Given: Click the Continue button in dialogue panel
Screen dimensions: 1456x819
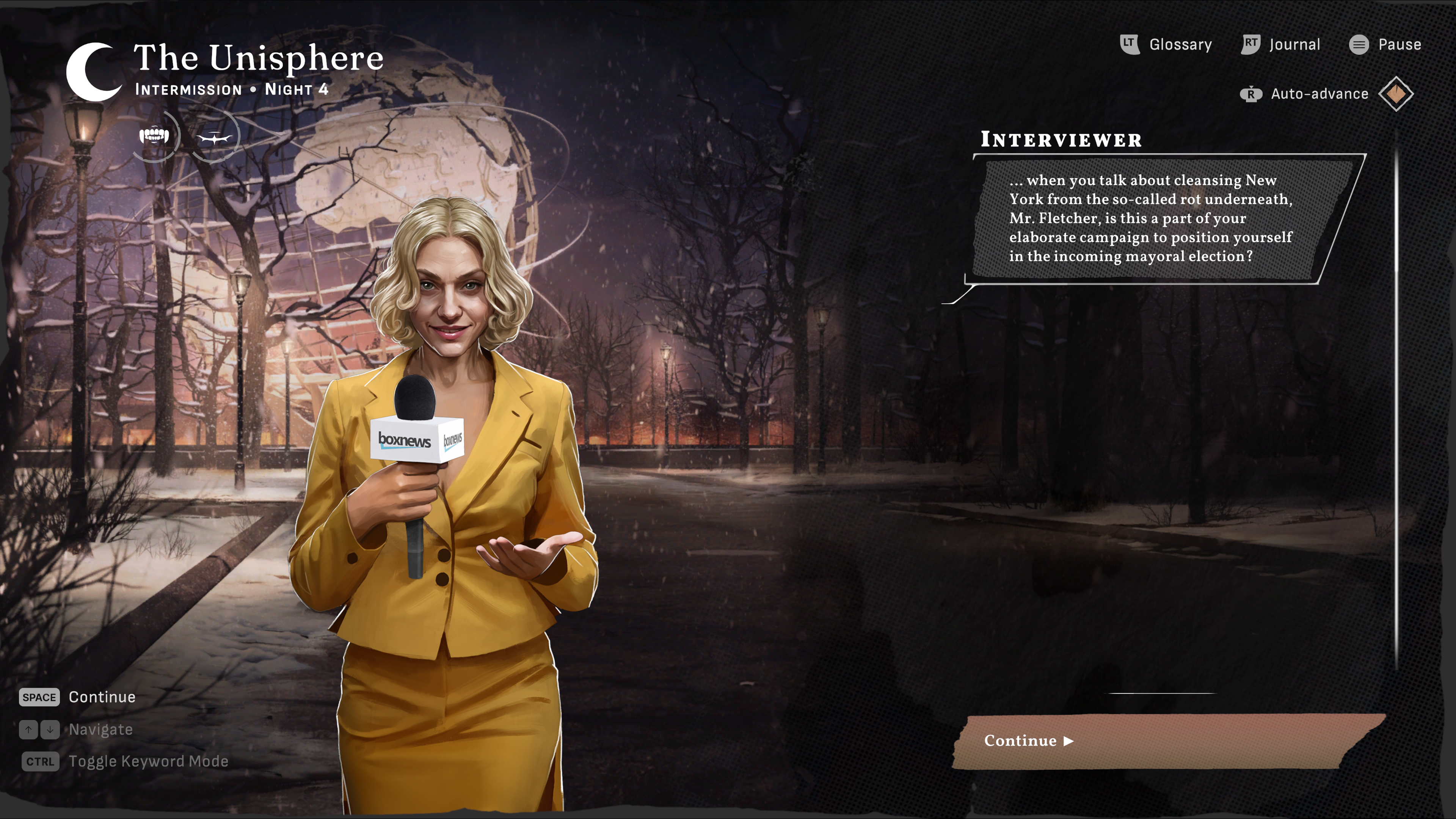Looking at the screenshot, I should click(x=1169, y=741).
